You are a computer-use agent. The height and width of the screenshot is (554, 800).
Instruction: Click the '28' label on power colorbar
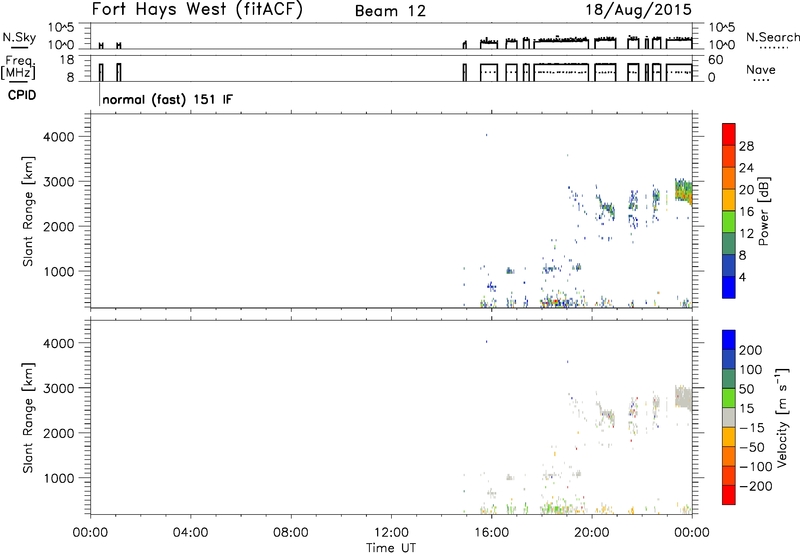pos(746,146)
